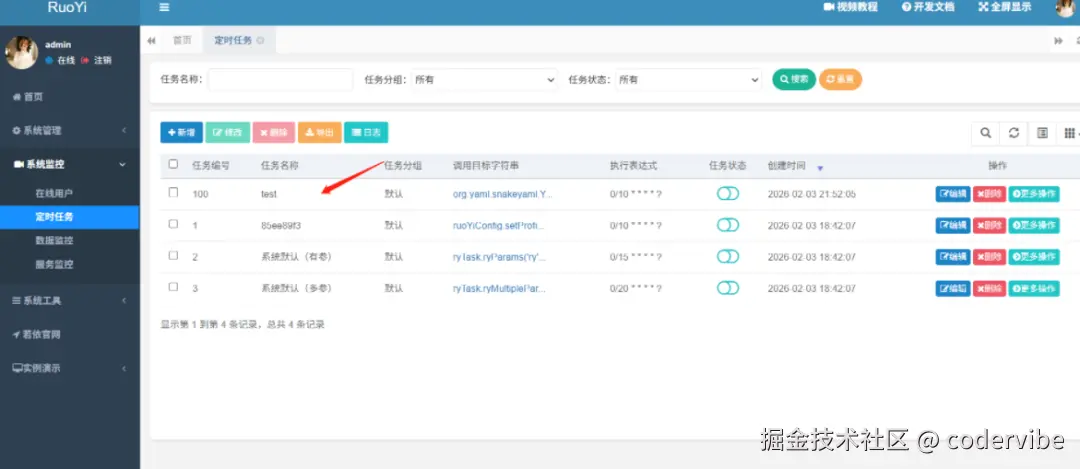Click the red 删除 toolbar button
Image resolution: width=1080 pixels, height=469 pixels.
(x=273, y=132)
